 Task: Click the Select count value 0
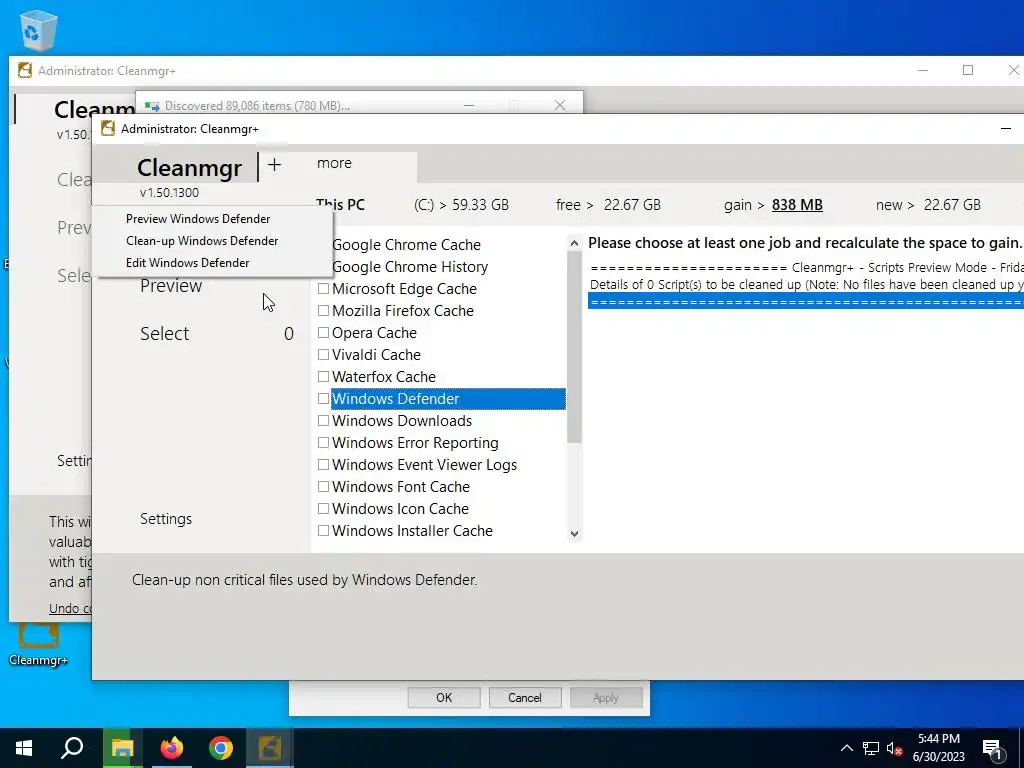(x=289, y=334)
